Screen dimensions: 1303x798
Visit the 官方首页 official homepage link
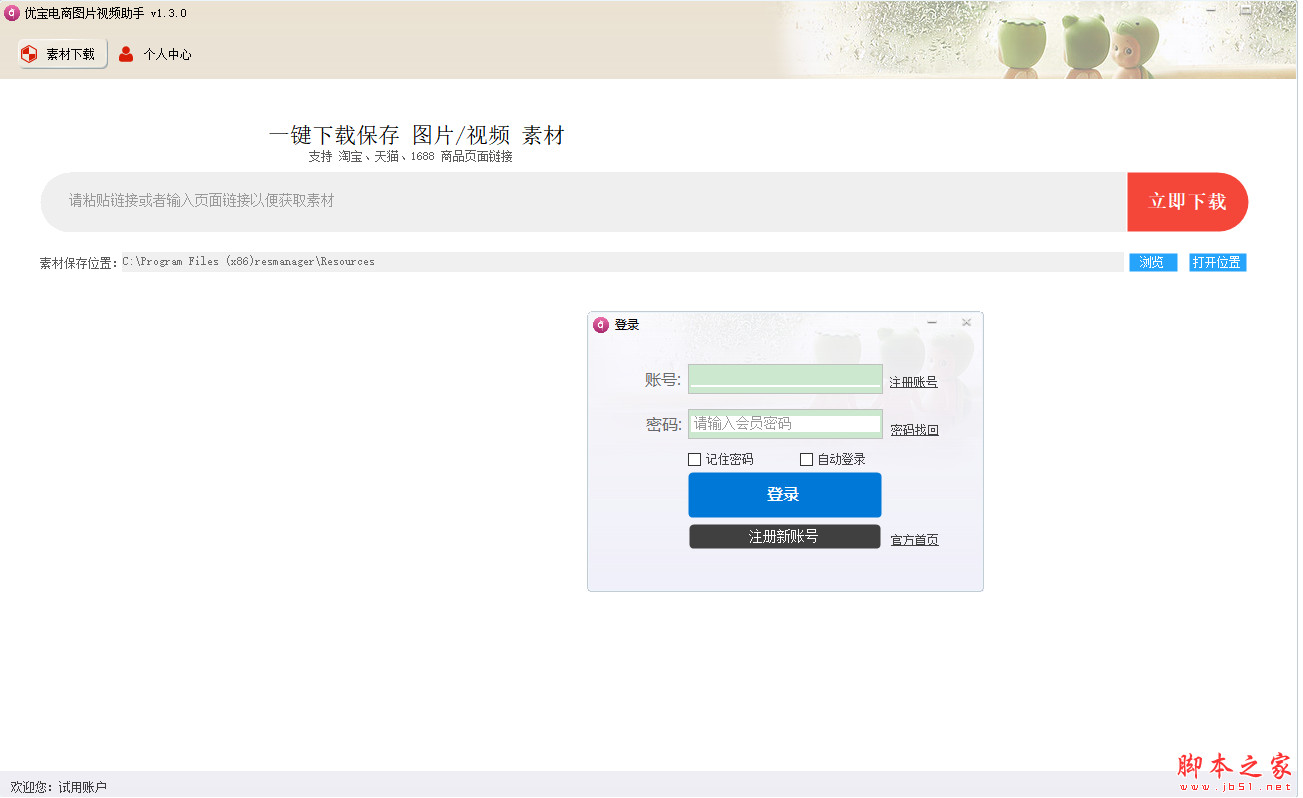[x=913, y=539]
